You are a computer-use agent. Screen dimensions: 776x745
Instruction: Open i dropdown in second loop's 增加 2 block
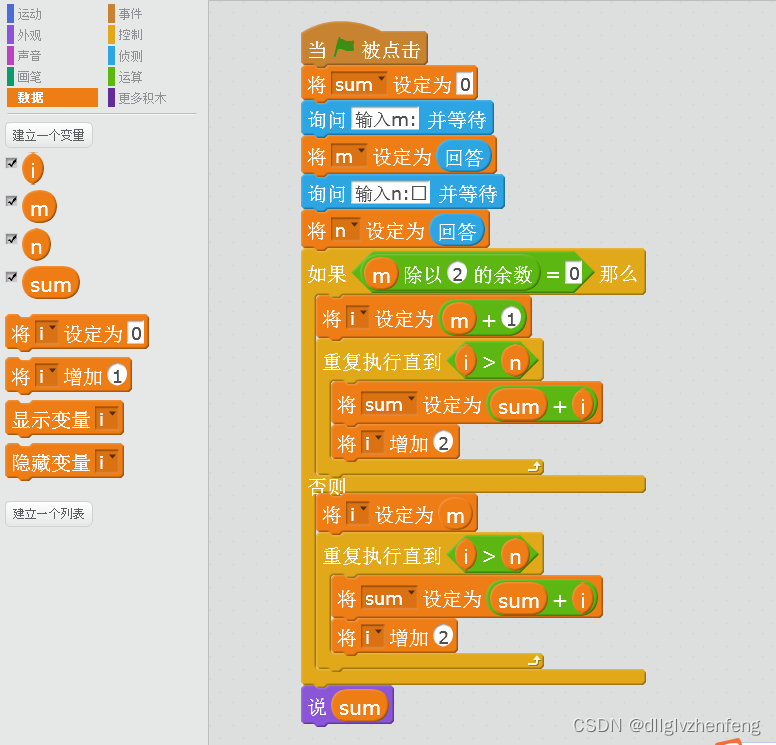click(x=372, y=637)
